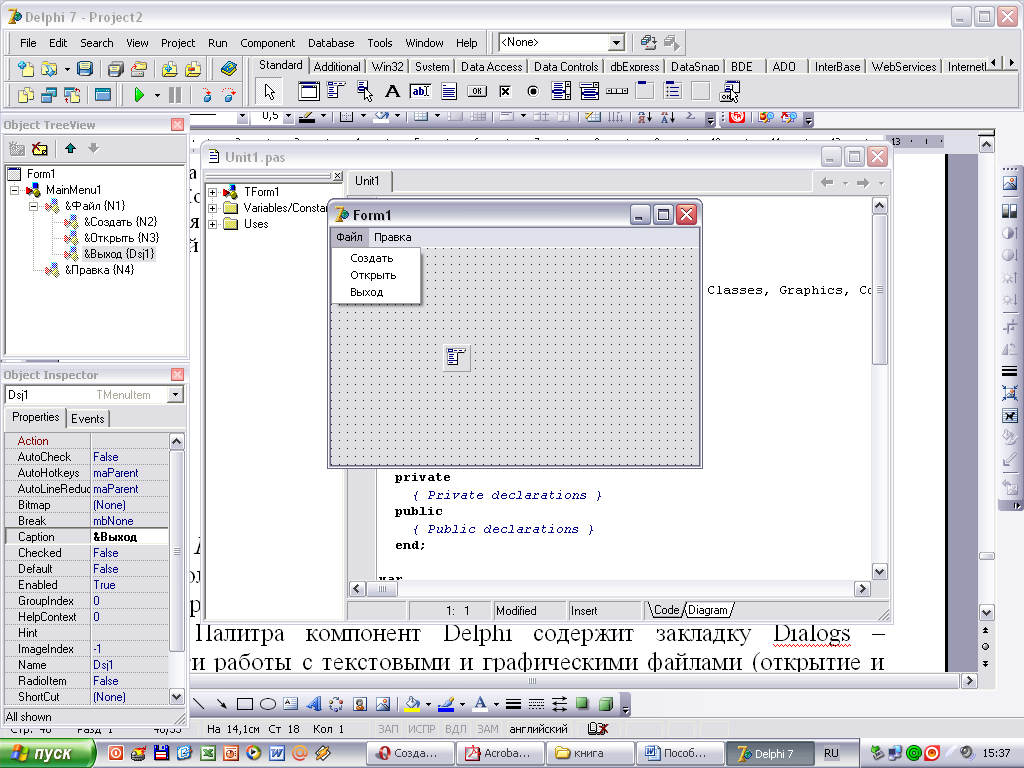Switch to Acroba... taskbar button
Screen dimensions: 1024x768
[499, 753]
